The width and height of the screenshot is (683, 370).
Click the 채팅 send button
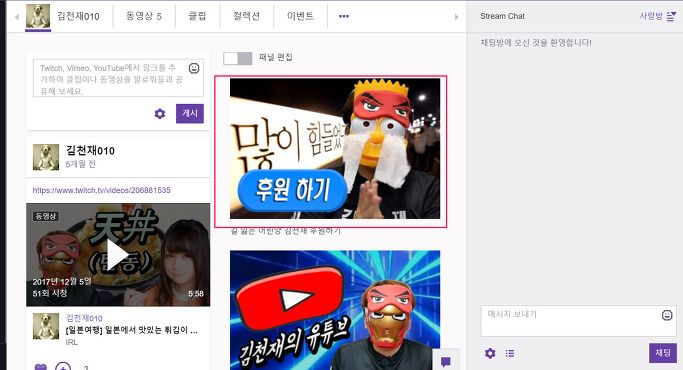tap(663, 353)
